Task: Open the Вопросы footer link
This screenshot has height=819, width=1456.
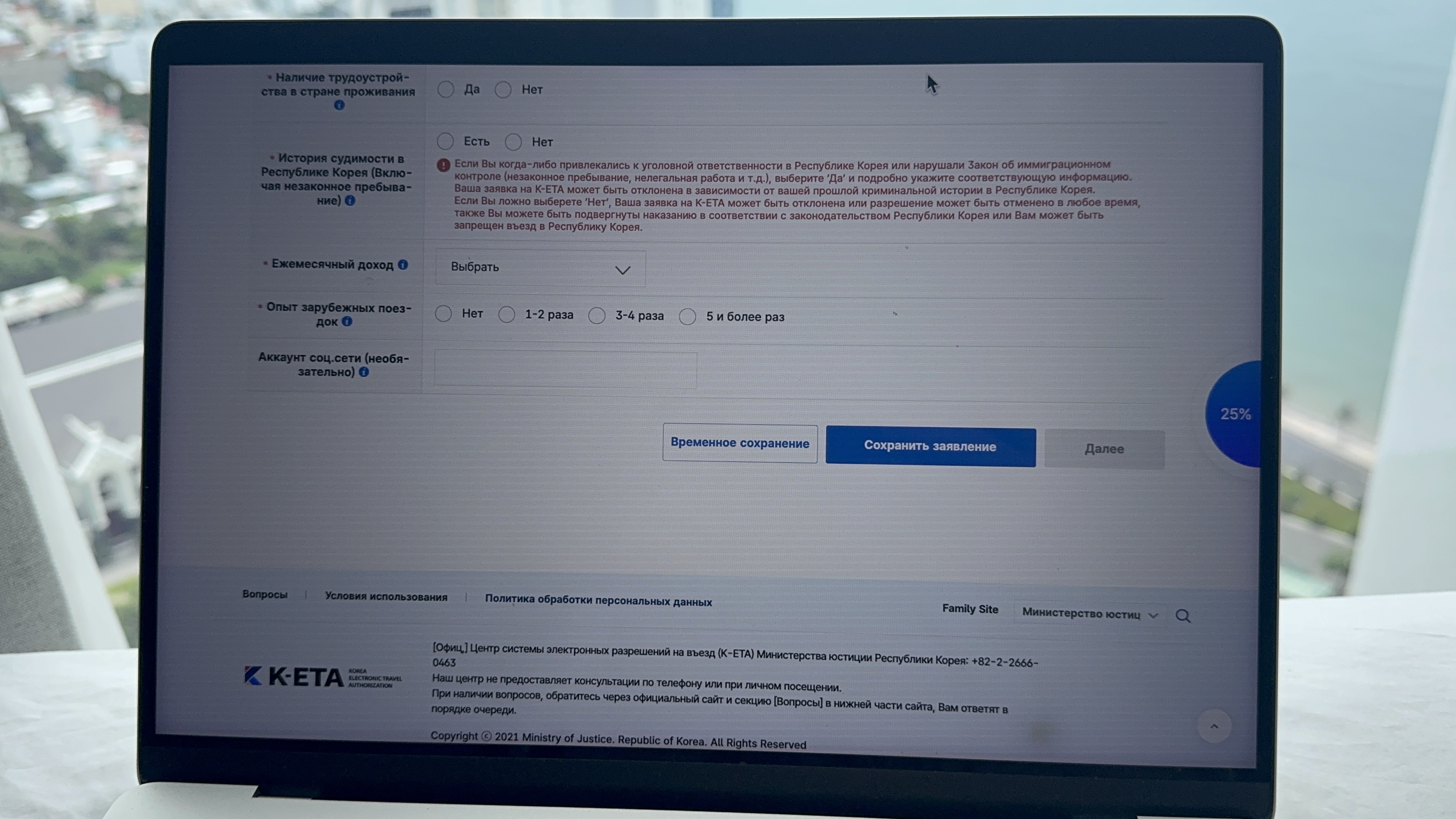Action: [265, 594]
